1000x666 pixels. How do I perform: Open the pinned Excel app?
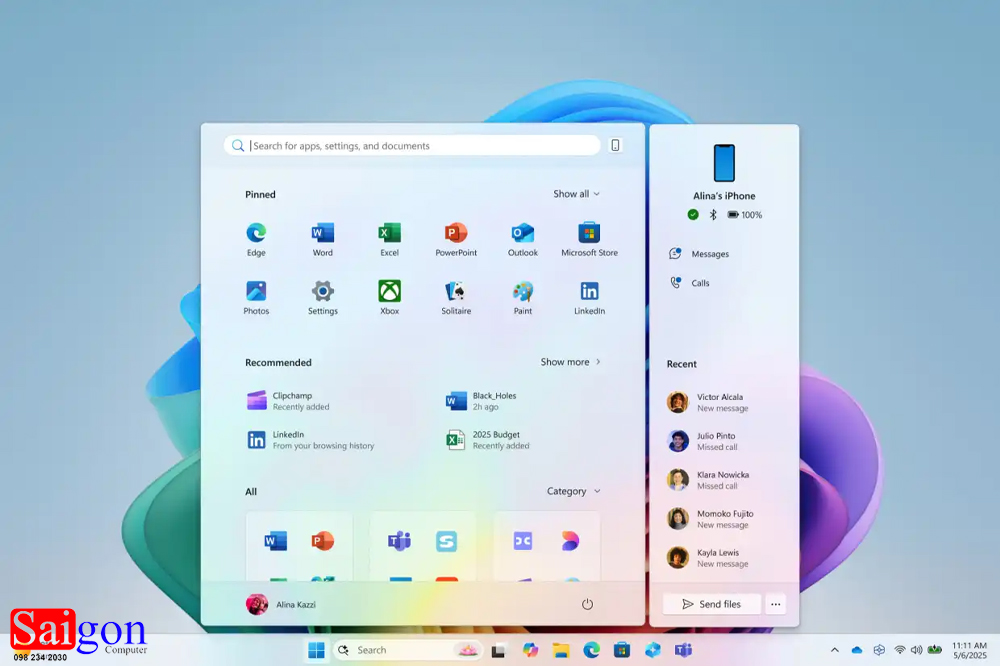tap(389, 234)
